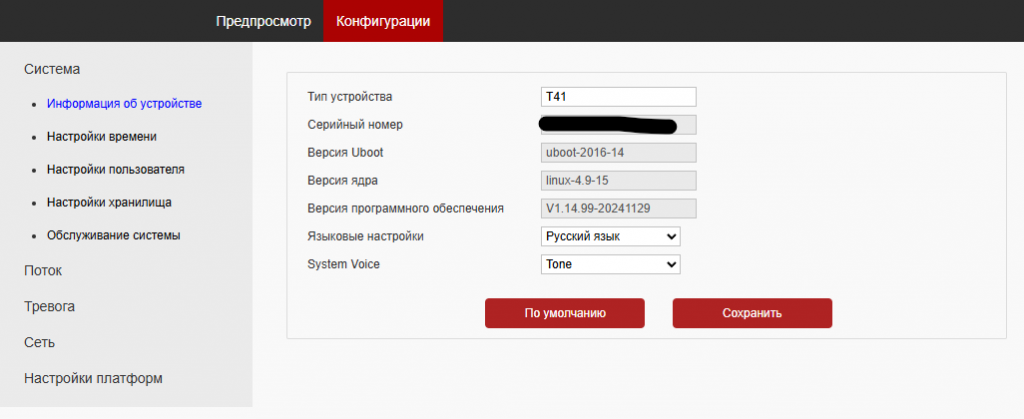Open Информация об устройстве page
The image size is (1024, 419).
click(124, 103)
